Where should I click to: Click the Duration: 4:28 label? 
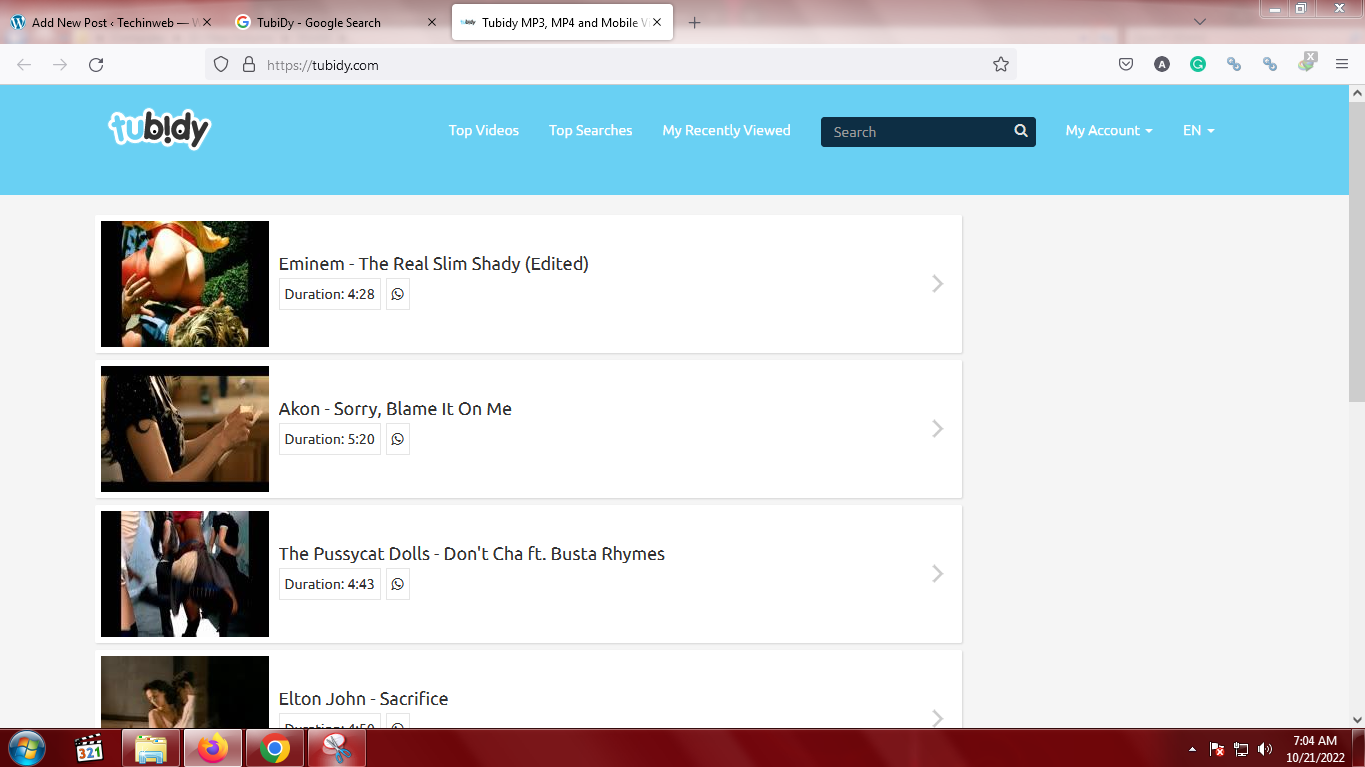click(x=330, y=294)
